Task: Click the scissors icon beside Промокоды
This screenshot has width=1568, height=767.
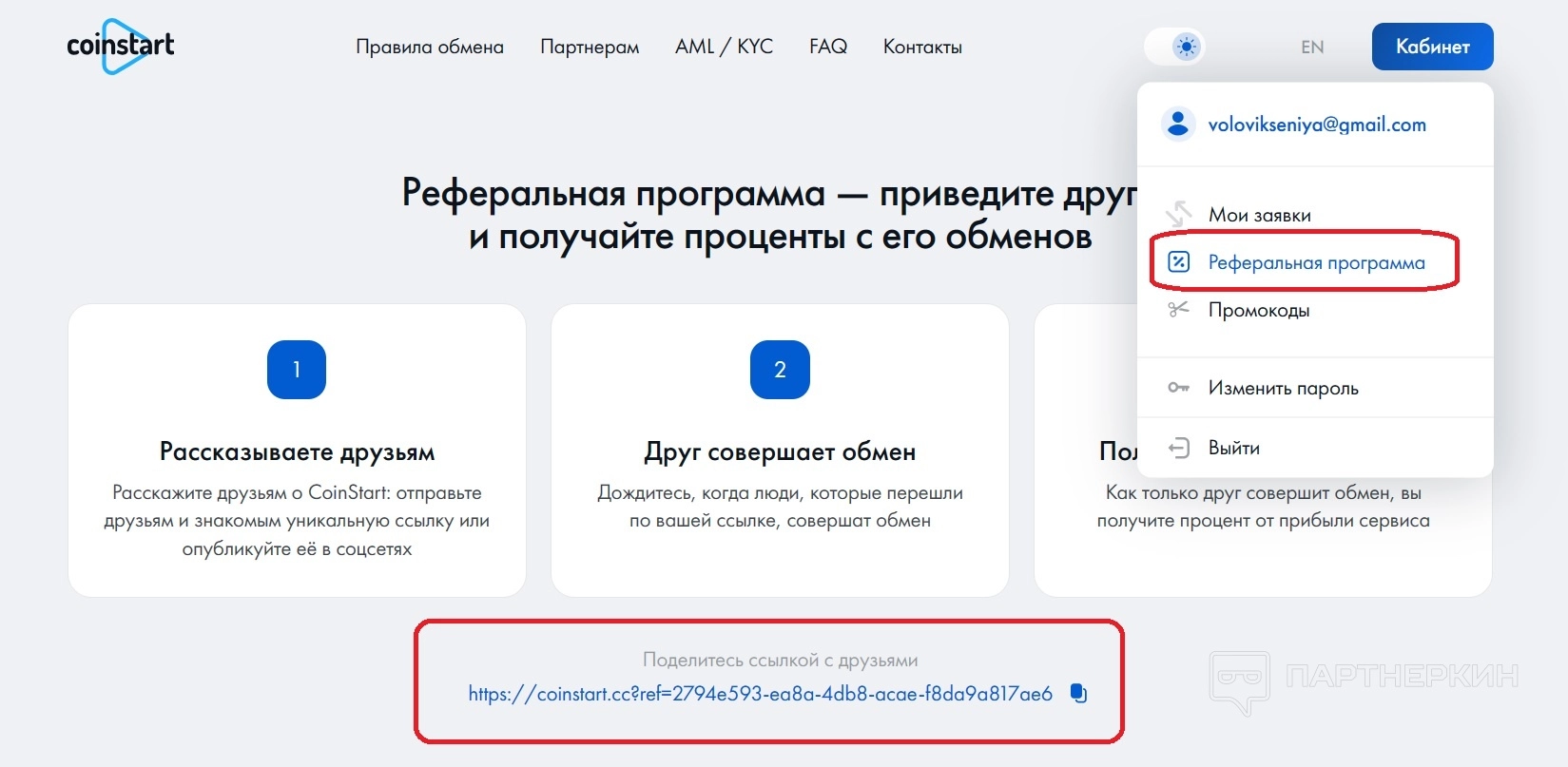Action: click(x=1178, y=309)
